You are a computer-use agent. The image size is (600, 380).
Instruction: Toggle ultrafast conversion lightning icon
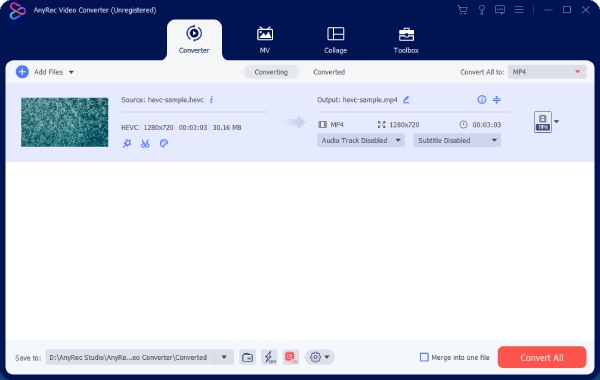coord(269,357)
